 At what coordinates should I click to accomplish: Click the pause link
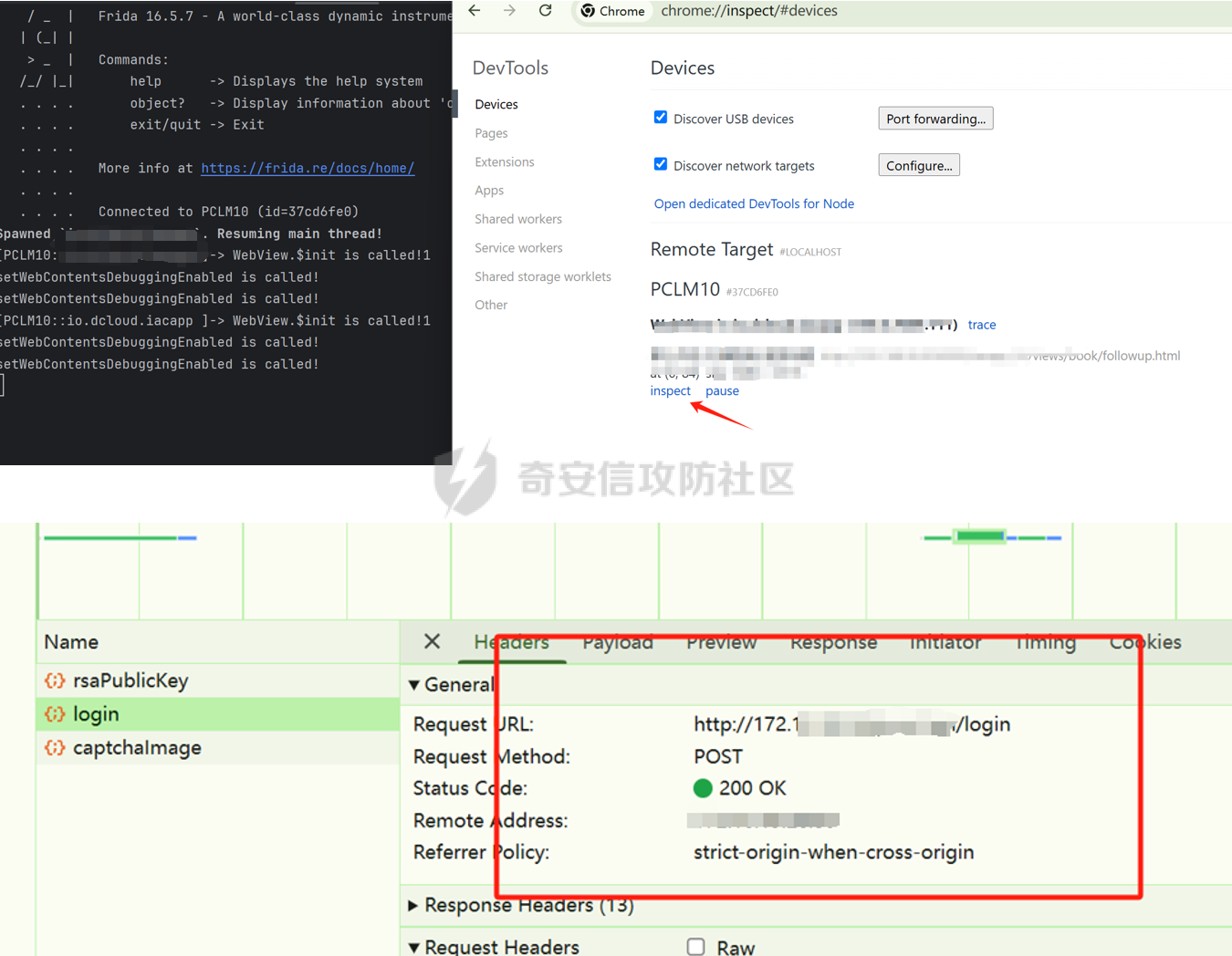(x=722, y=390)
